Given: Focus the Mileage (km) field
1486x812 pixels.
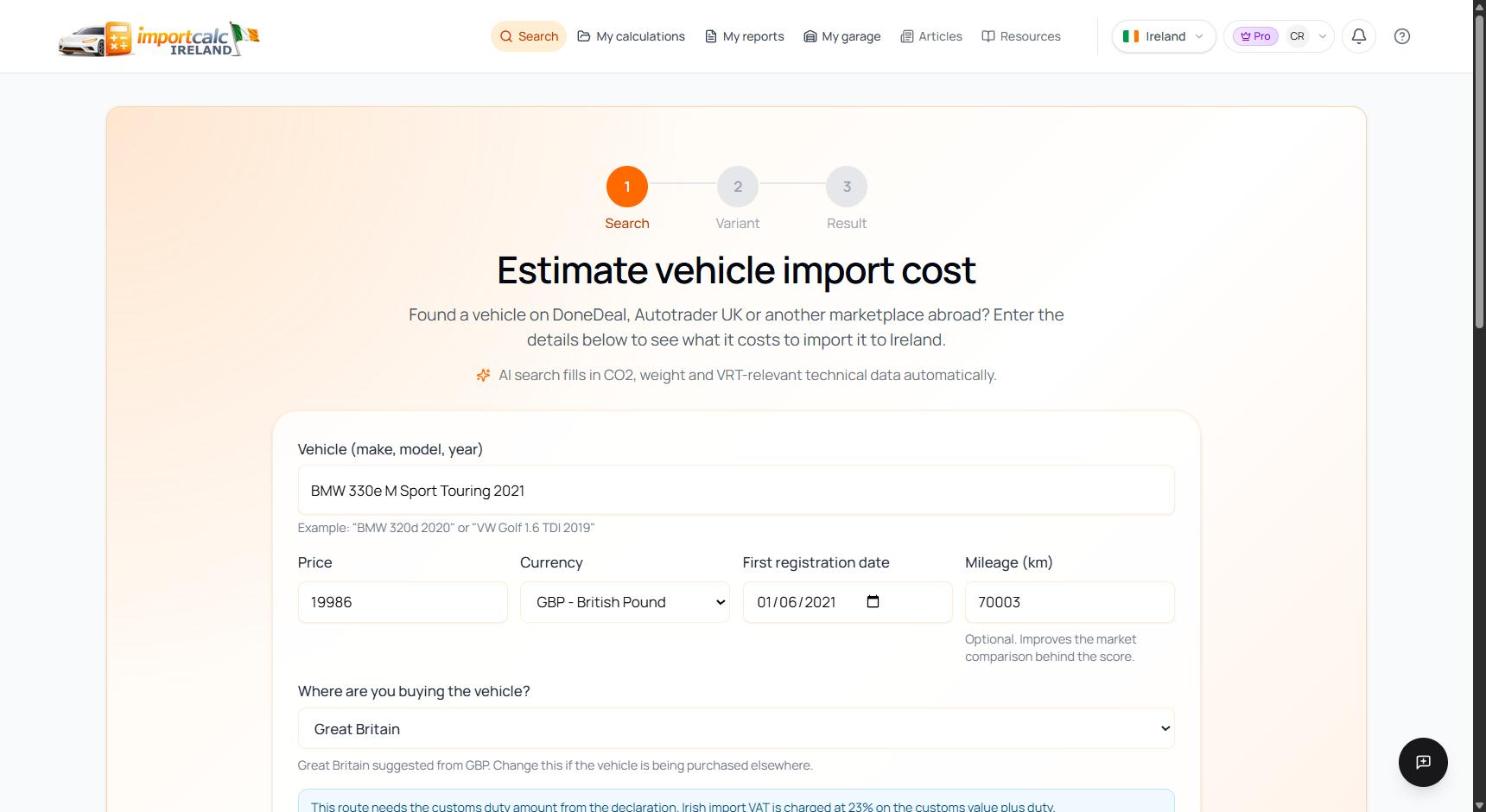Looking at the screenshot, I should (1069, 602).
